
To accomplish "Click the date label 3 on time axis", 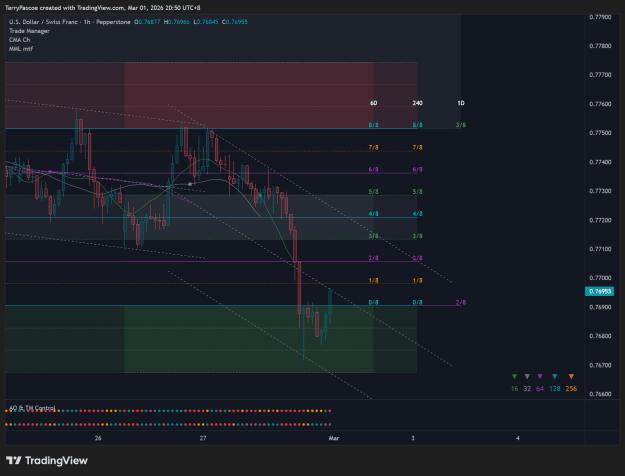I will tap(413, 438).
